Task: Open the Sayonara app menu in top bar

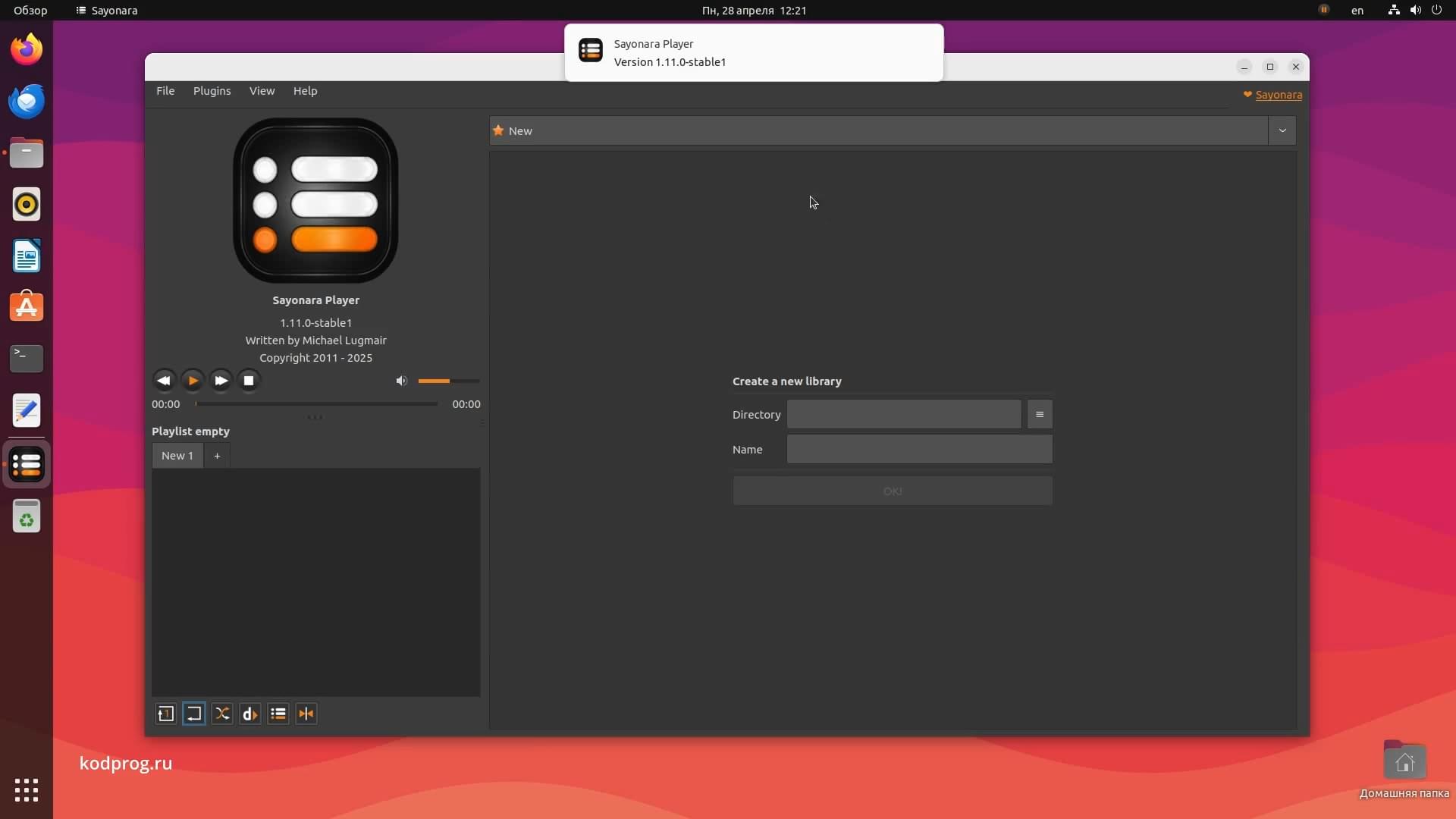Action: click(x=107, y=11)
